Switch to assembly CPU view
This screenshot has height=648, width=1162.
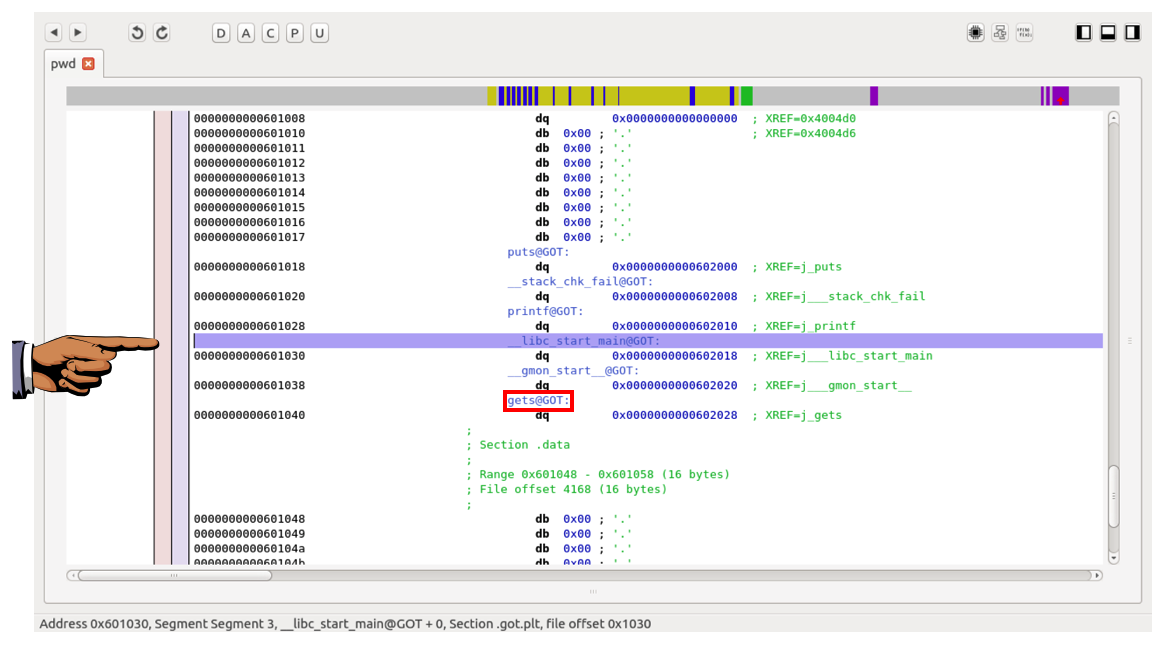click(x=976, y=33)
